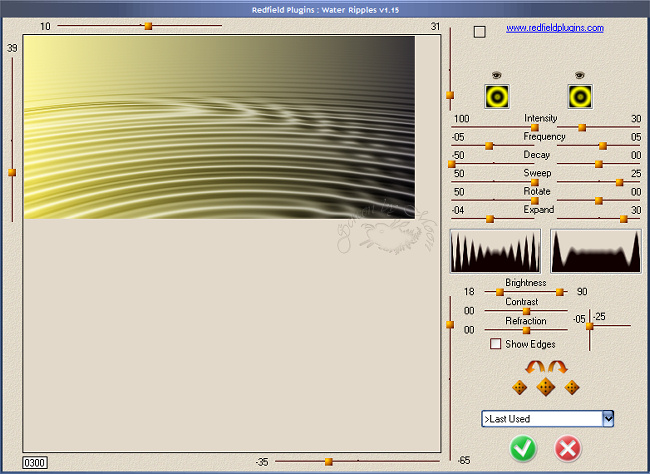Apply the filter with green checkmark
This screenshot has height=474, width=650.
pos(522,449)
